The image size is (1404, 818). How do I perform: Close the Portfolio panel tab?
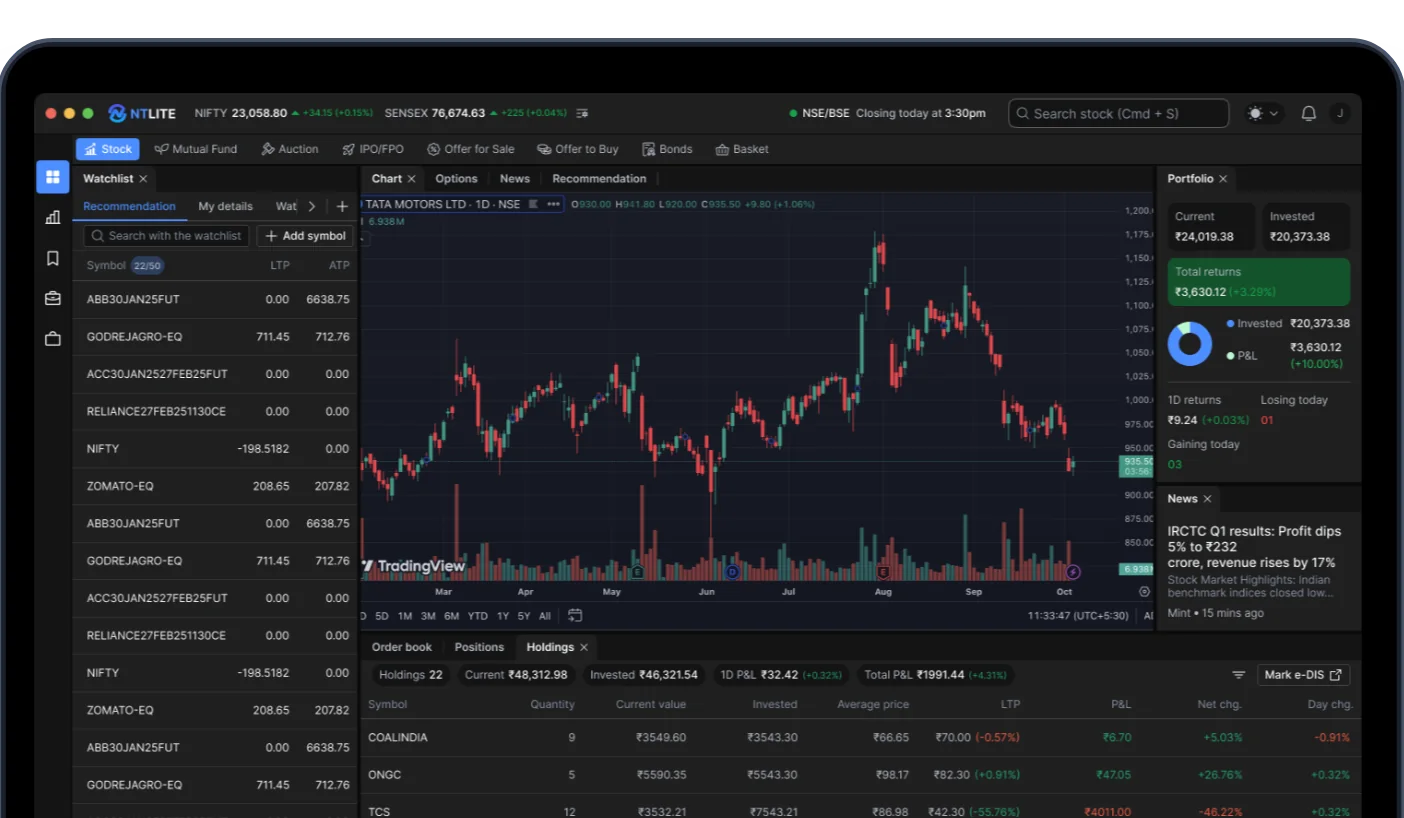[x=1223, y=179]
